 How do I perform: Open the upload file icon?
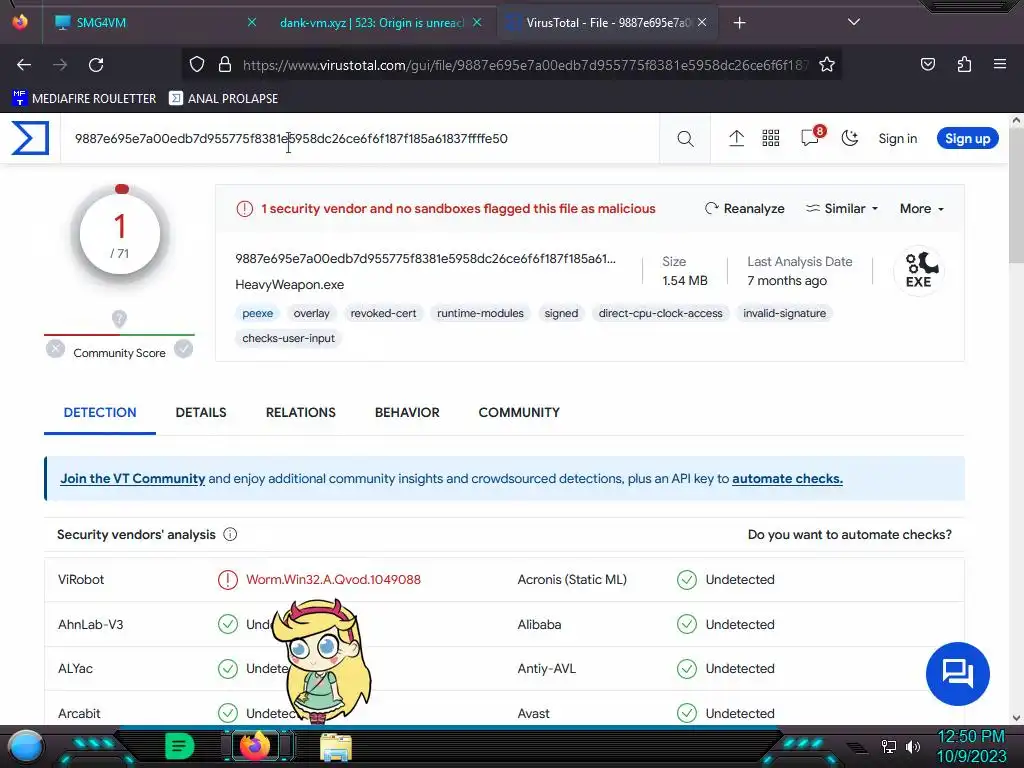736,138
